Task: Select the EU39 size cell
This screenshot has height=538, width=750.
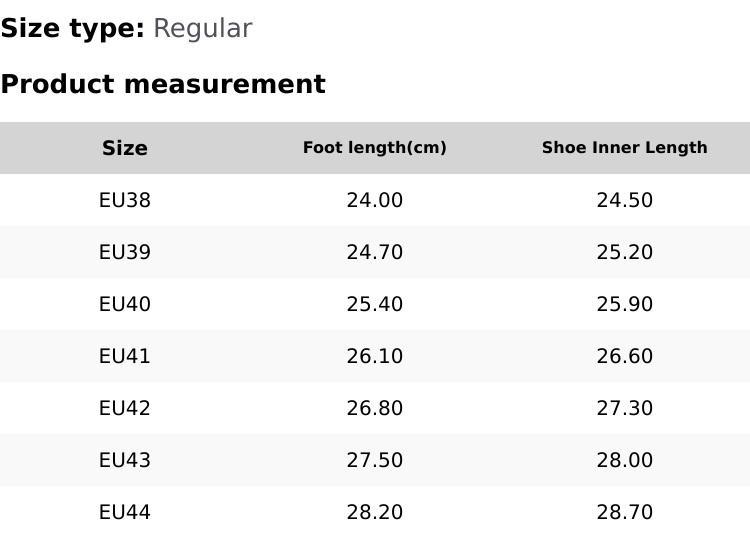Action: (x=125, y=252)
